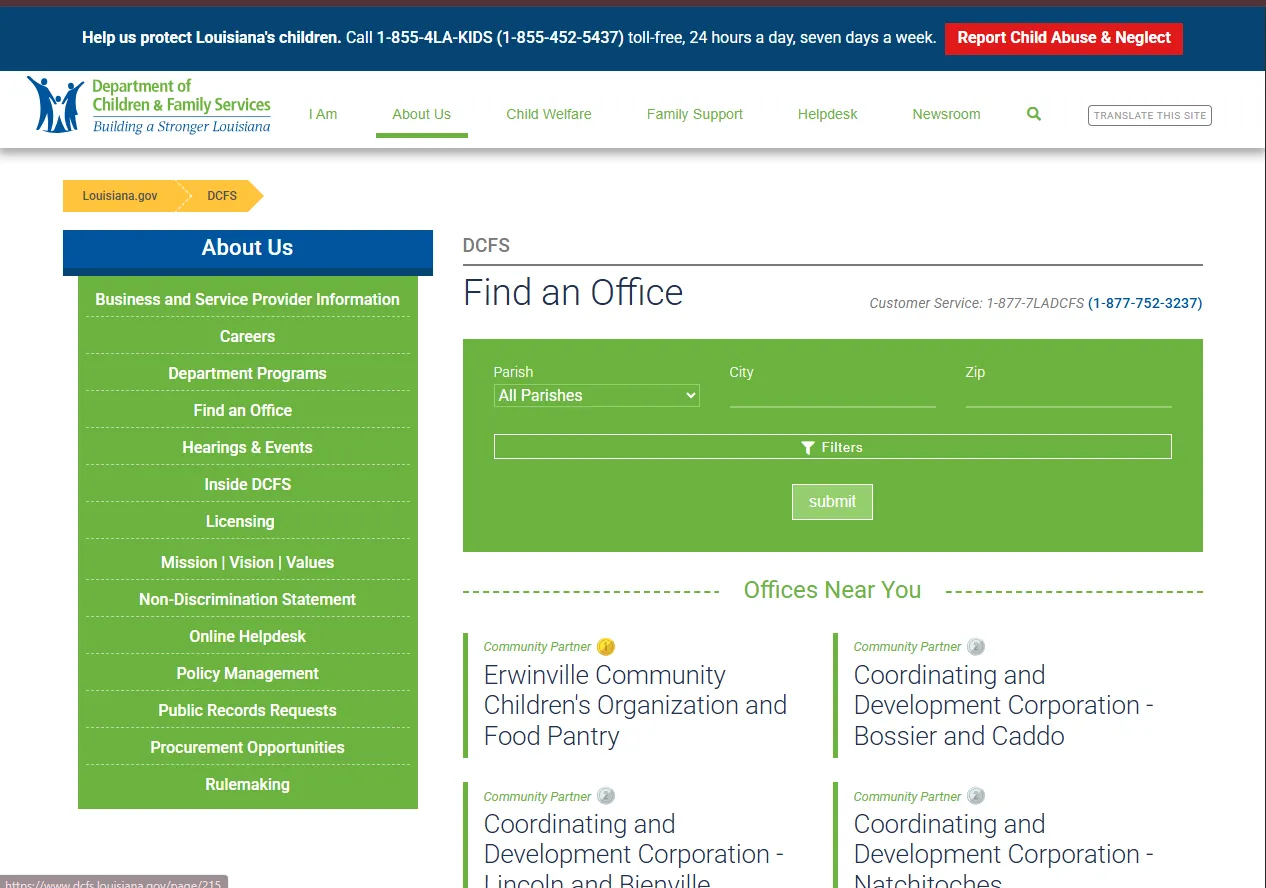
Task: Open the Newsroom menu
Action: (x=946, y=114)
